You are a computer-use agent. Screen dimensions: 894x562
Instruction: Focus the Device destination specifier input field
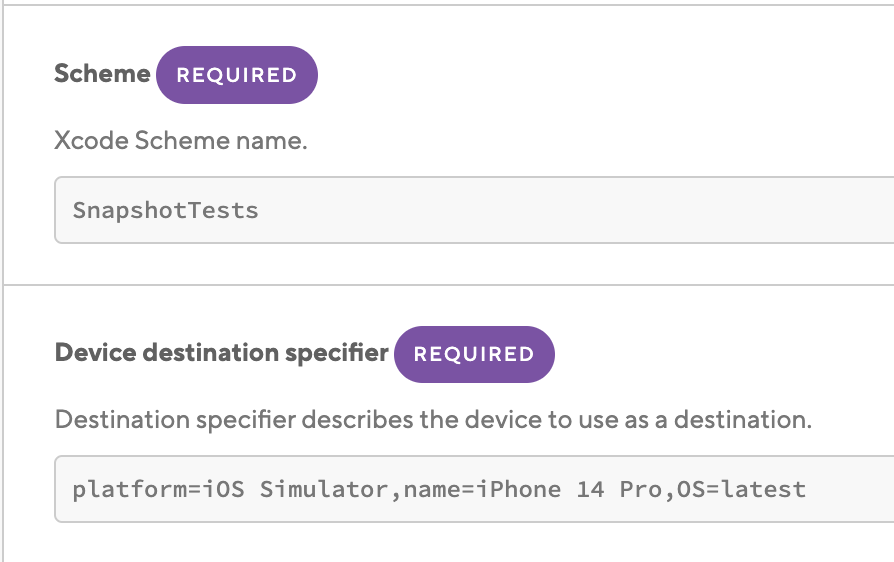(x=474, y=489)
